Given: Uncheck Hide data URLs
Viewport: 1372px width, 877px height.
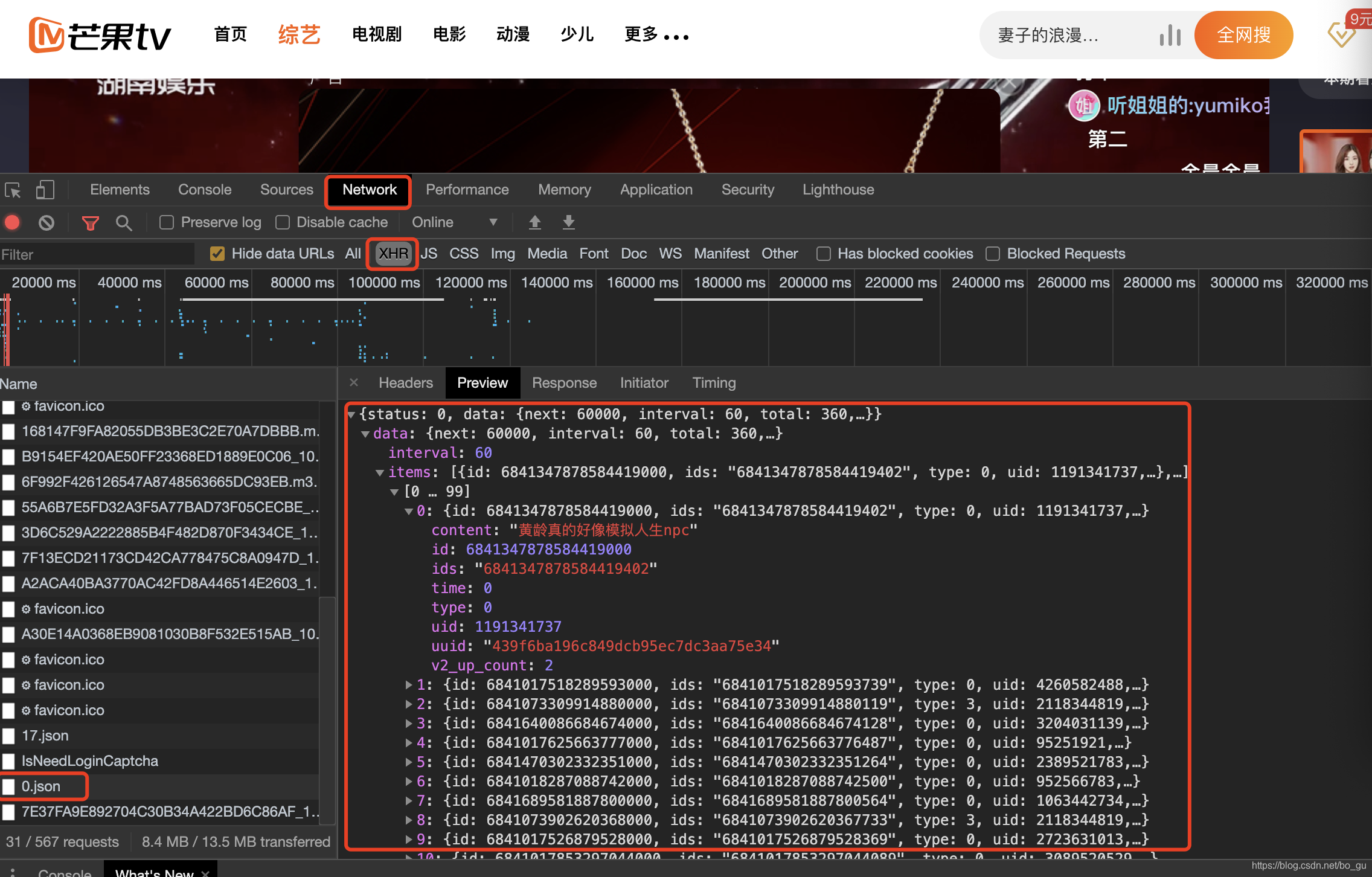Looking at the screenshot, I should pos(217,254).
